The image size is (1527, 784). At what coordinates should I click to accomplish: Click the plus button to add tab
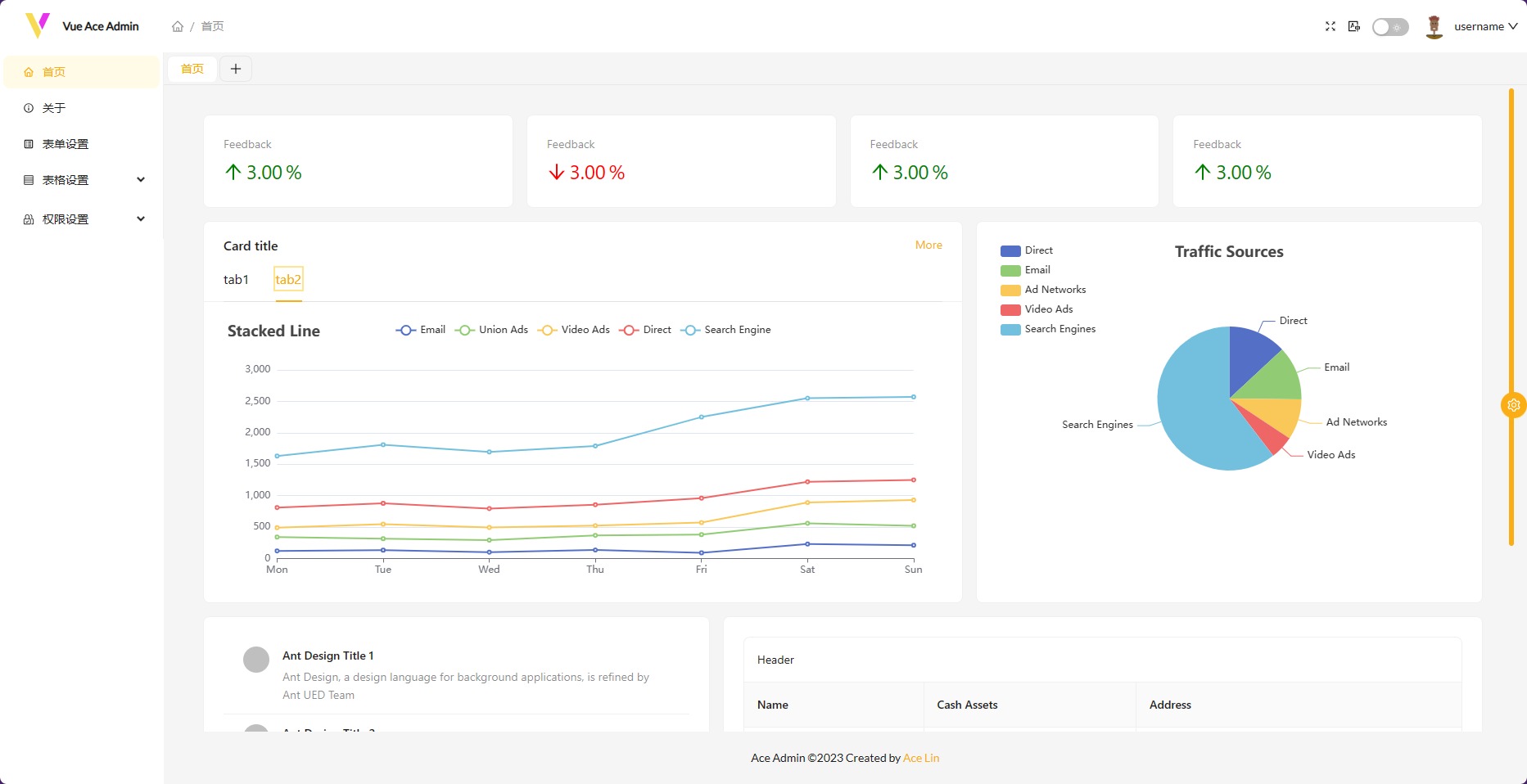pos(236,69)
